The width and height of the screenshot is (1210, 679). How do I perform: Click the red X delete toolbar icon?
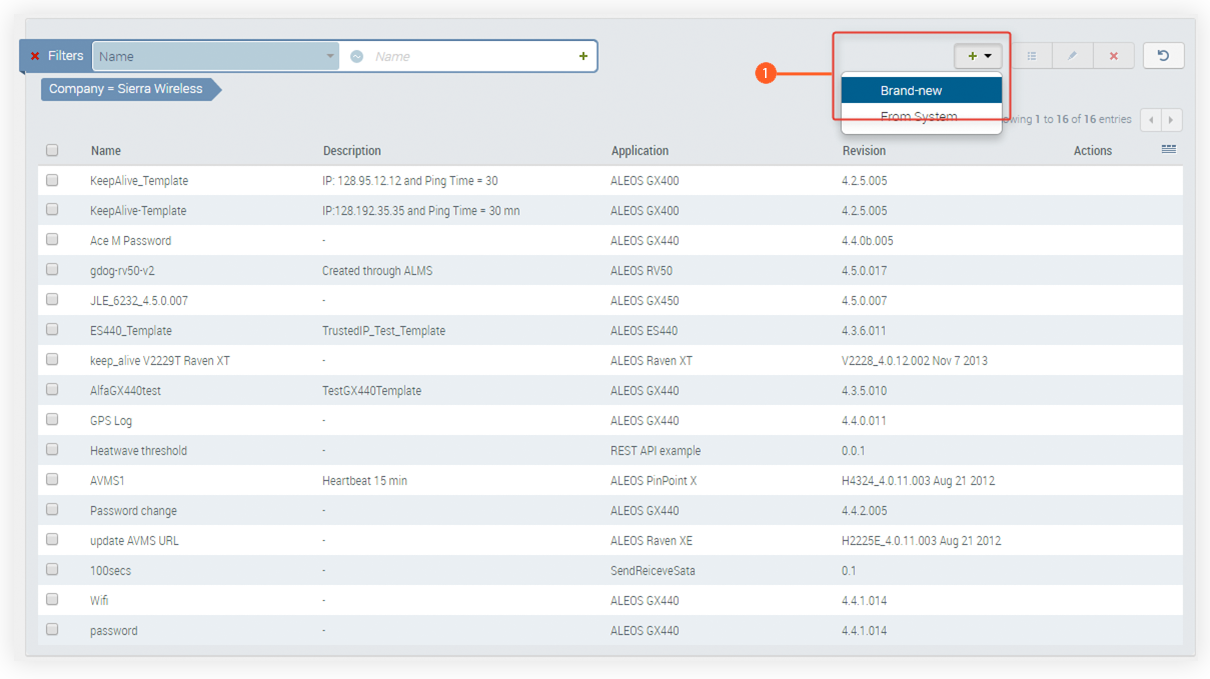coord(1113,56)
